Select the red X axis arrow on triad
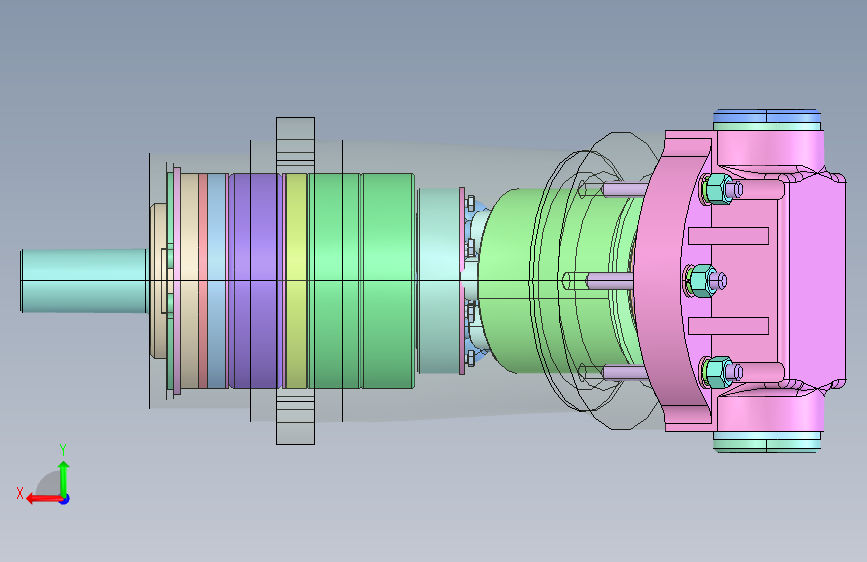 click(x=44, y=499)
